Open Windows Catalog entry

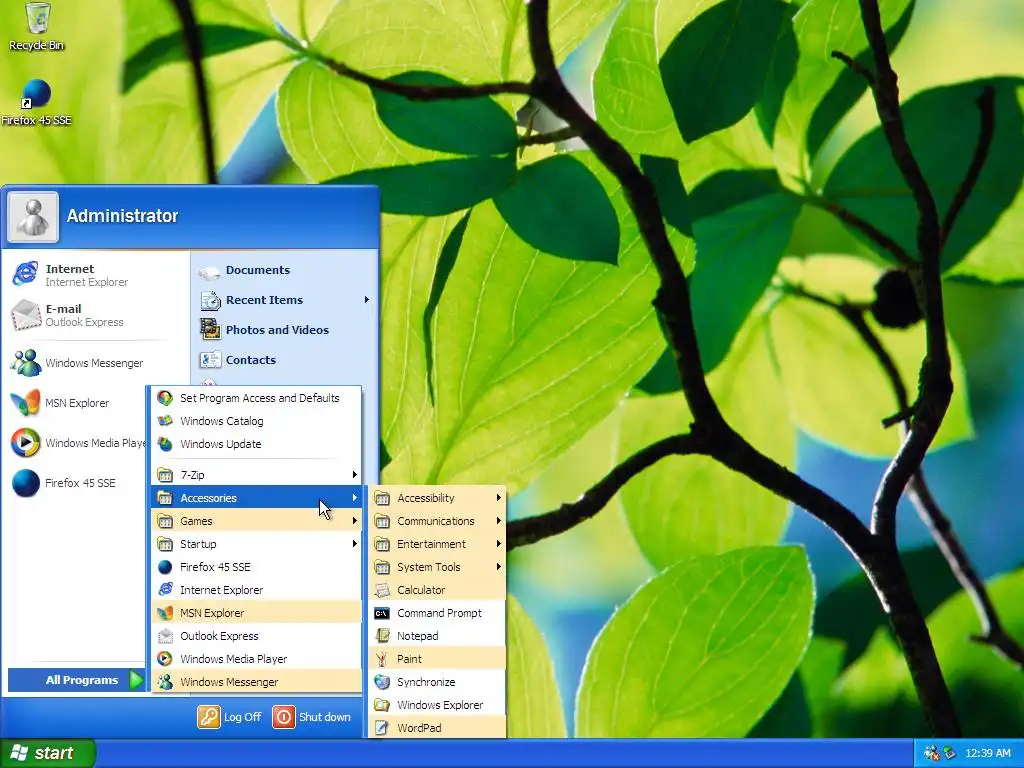[257, 421]
